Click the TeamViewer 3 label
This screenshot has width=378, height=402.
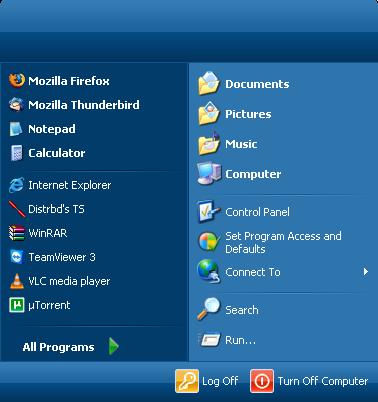(62, 257)
